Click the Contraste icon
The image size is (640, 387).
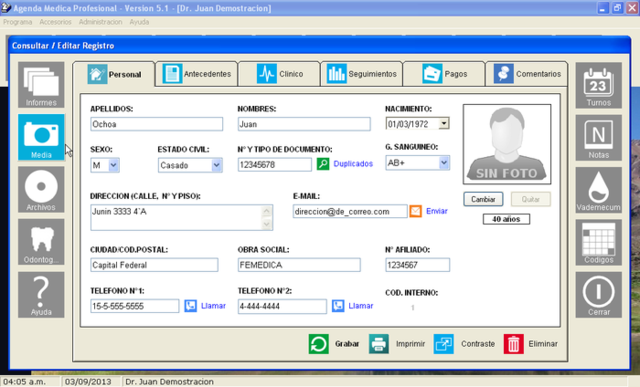(x=444, y=344)
